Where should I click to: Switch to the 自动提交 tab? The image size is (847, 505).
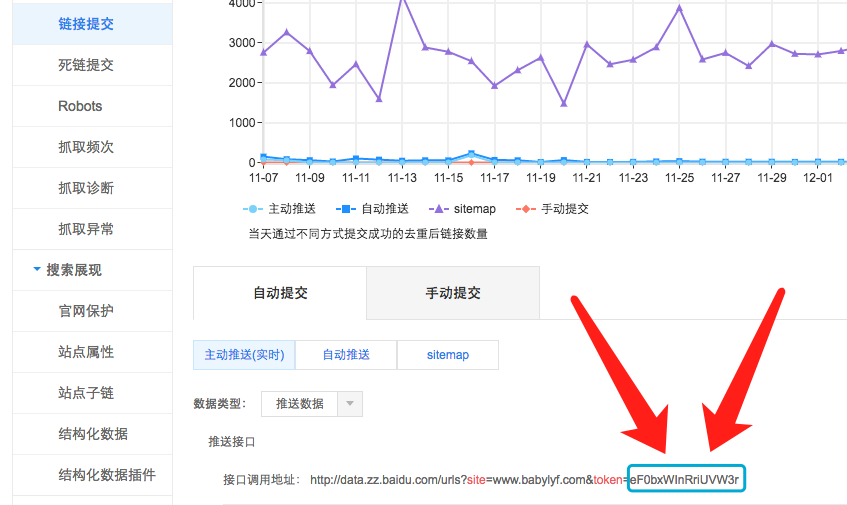[x=280, y=293]
